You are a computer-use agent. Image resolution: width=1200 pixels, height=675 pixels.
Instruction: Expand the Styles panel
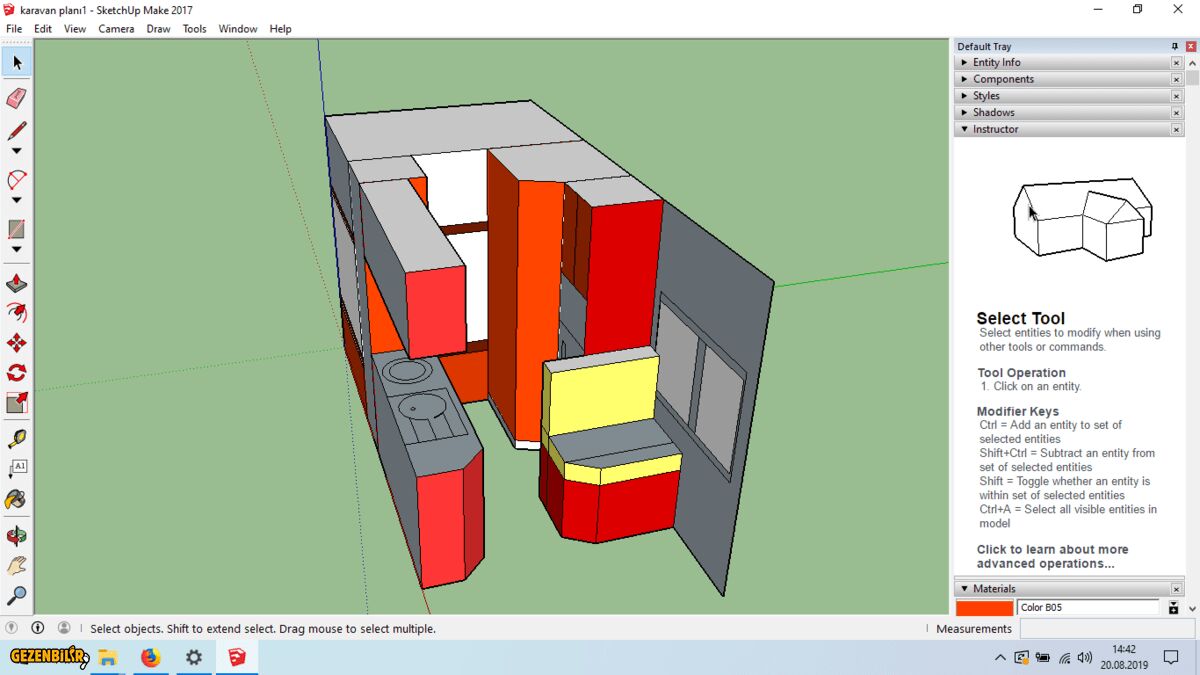pos(1062,96)
